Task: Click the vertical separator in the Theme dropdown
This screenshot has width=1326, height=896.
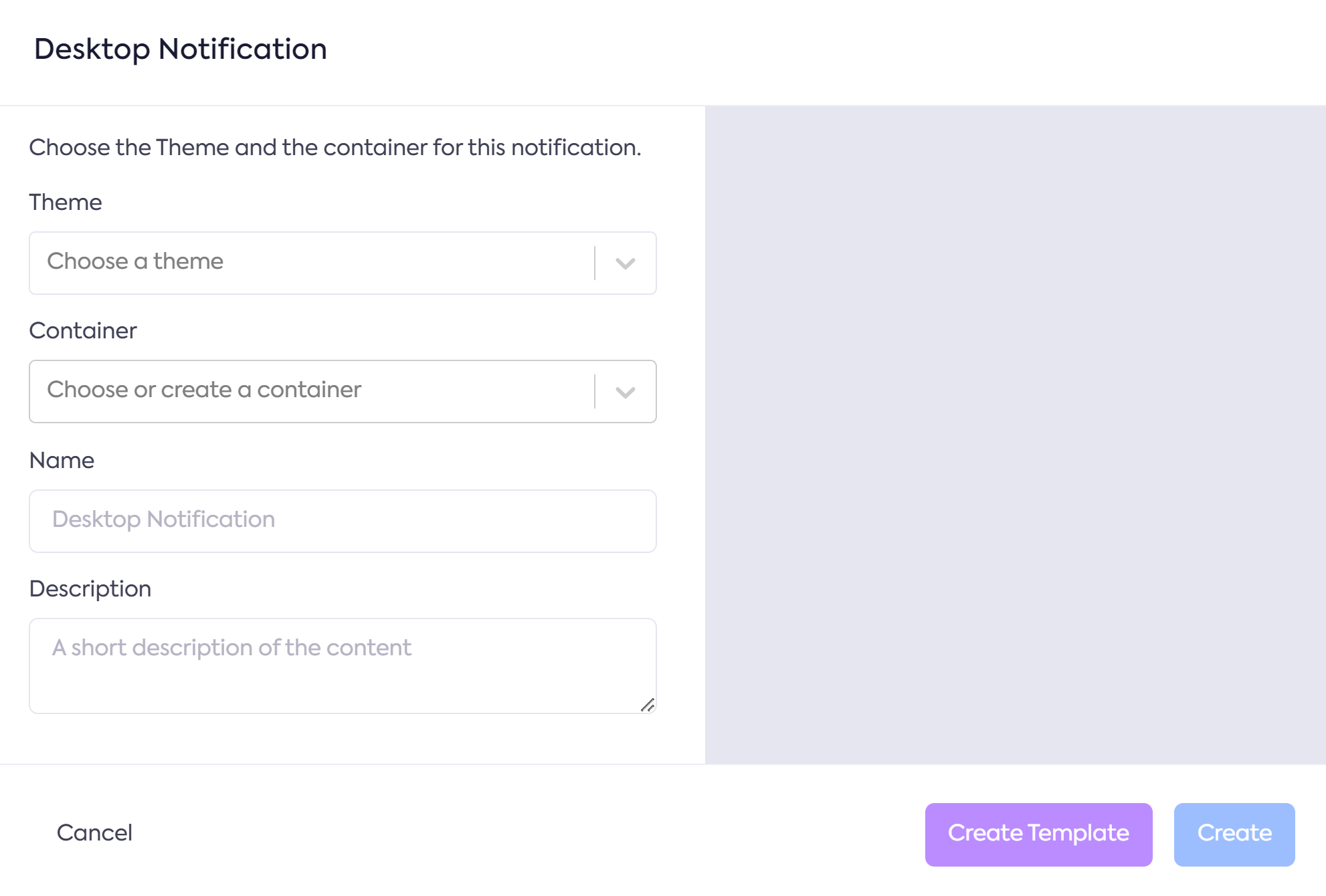Action: tap(595, 263)
